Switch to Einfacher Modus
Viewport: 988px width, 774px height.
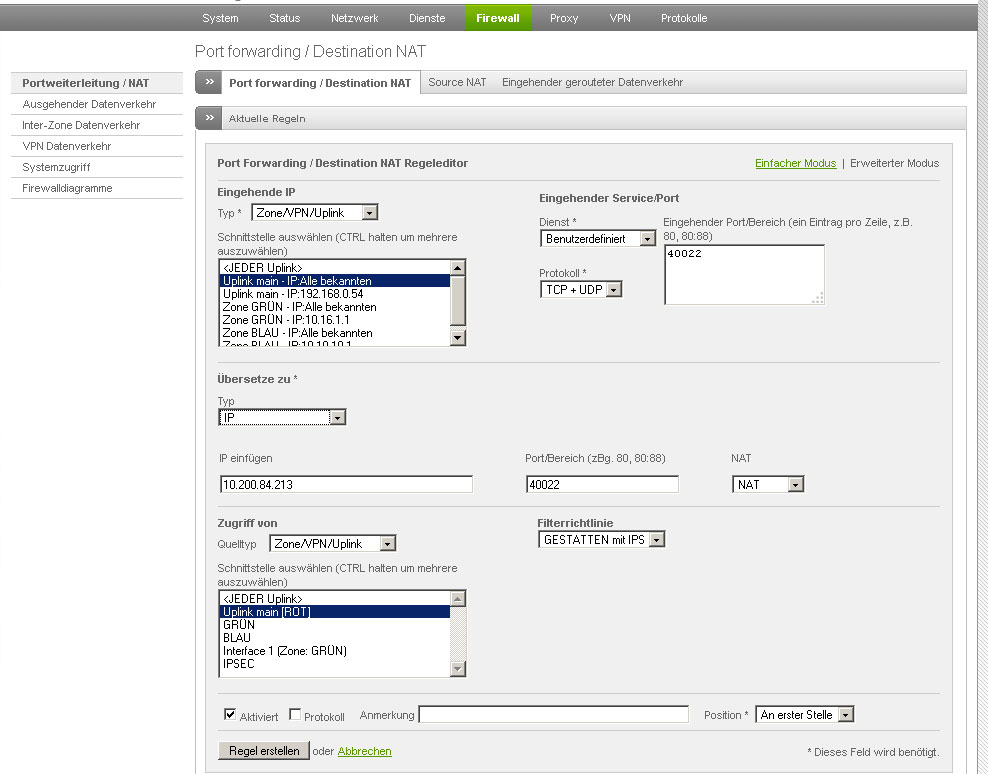795,163
